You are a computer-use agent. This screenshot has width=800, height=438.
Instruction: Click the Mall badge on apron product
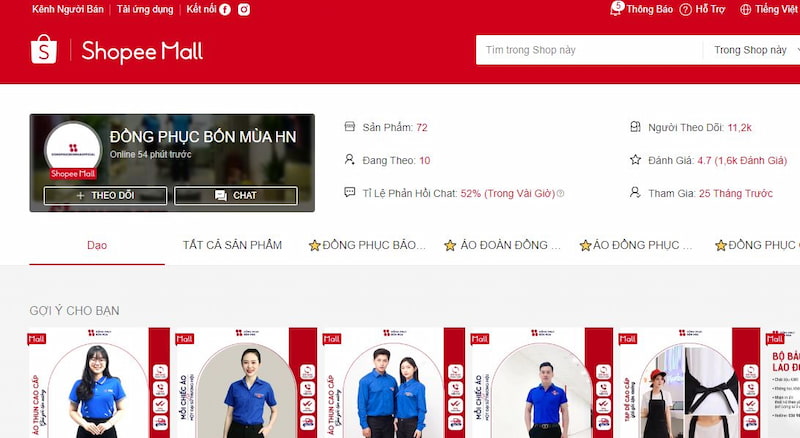point(627,339)
